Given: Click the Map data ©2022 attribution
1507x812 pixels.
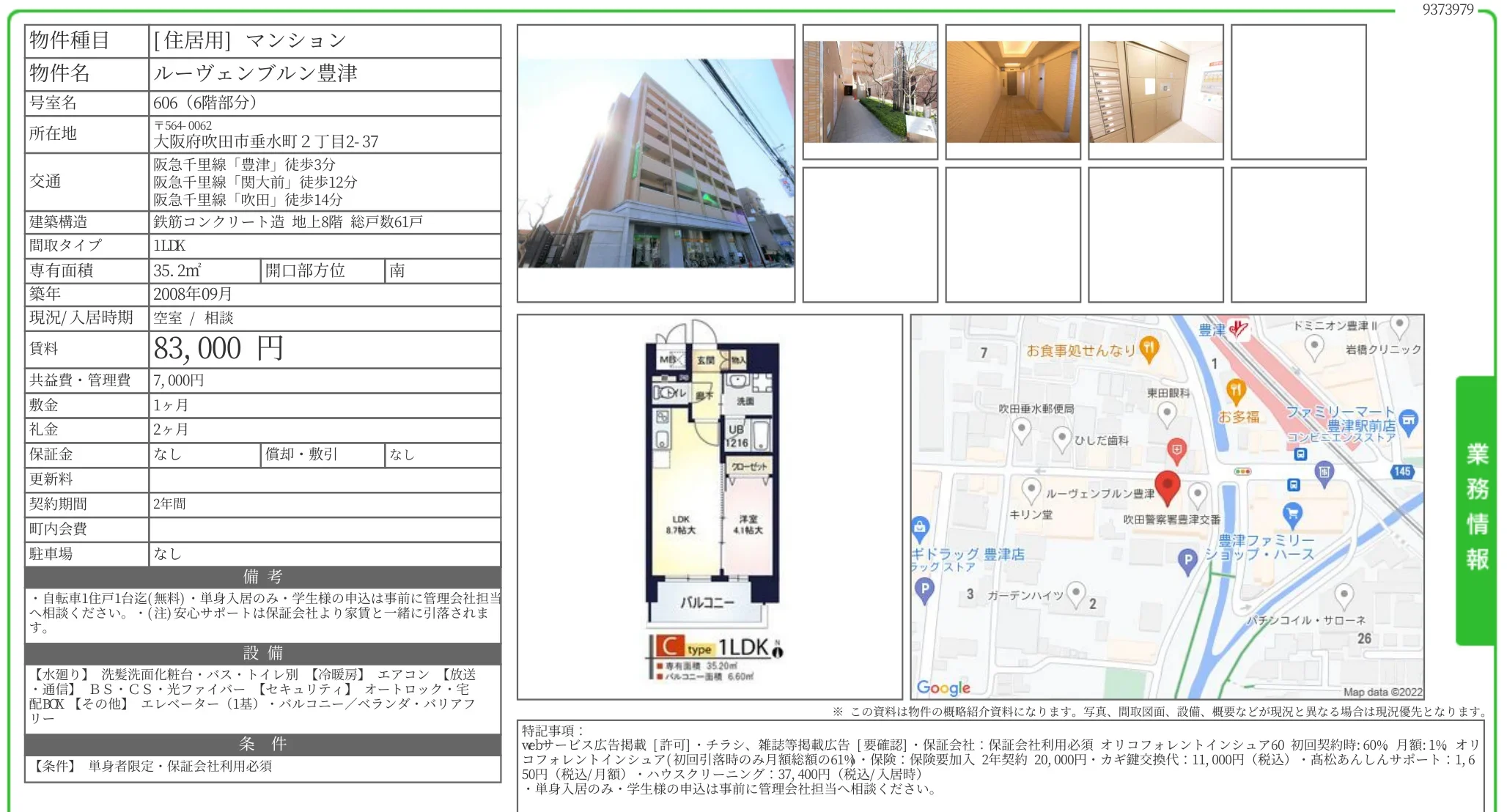Looking at the screenshot, I should pos(1382,692).
